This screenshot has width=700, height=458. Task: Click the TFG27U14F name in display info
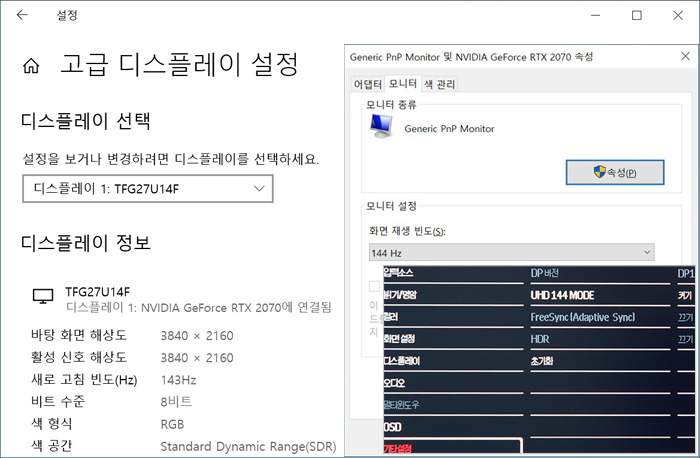coord(97,292)
